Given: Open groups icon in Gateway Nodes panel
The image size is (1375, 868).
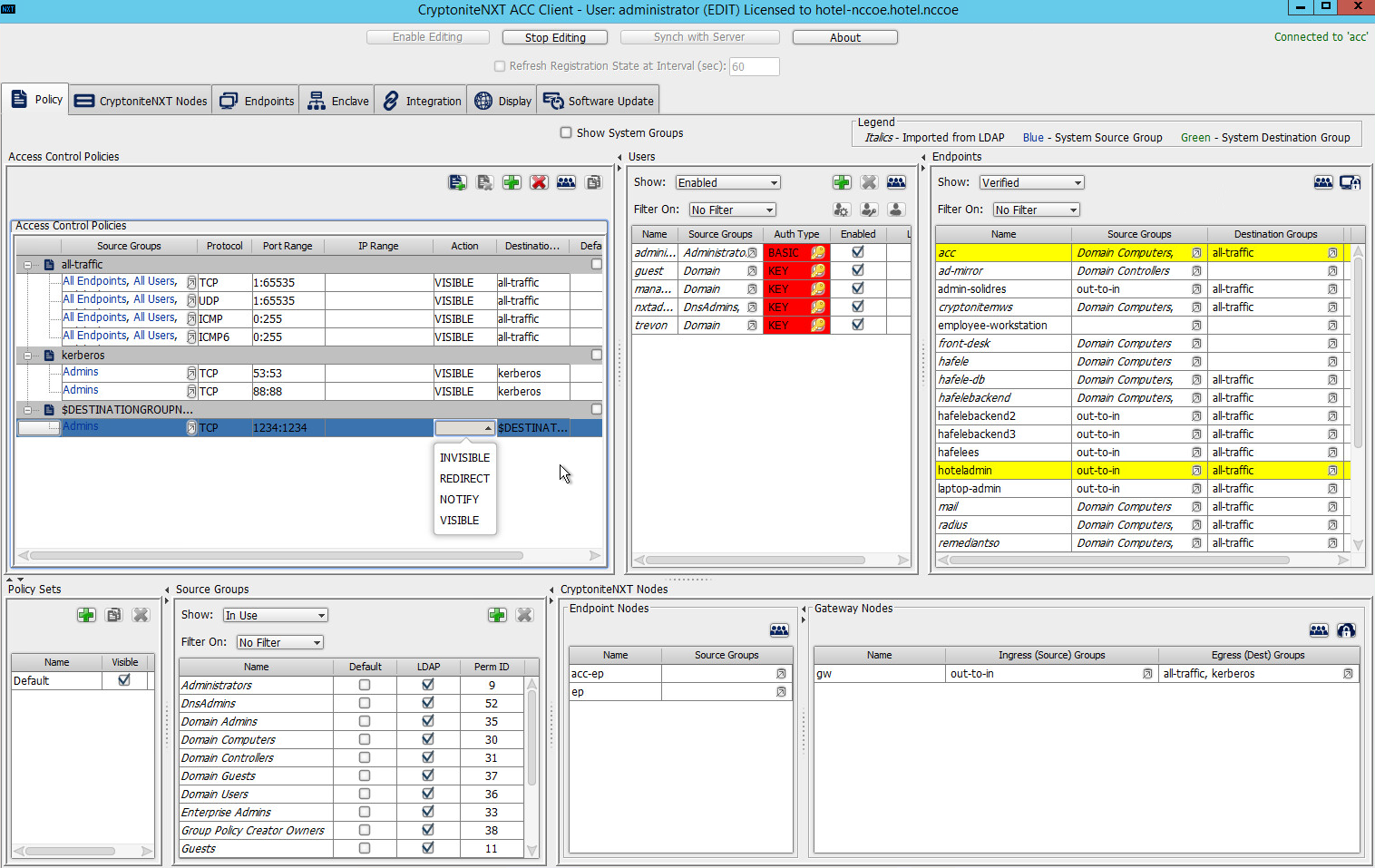Looking at the screenshot, I should click(1319, 629).
